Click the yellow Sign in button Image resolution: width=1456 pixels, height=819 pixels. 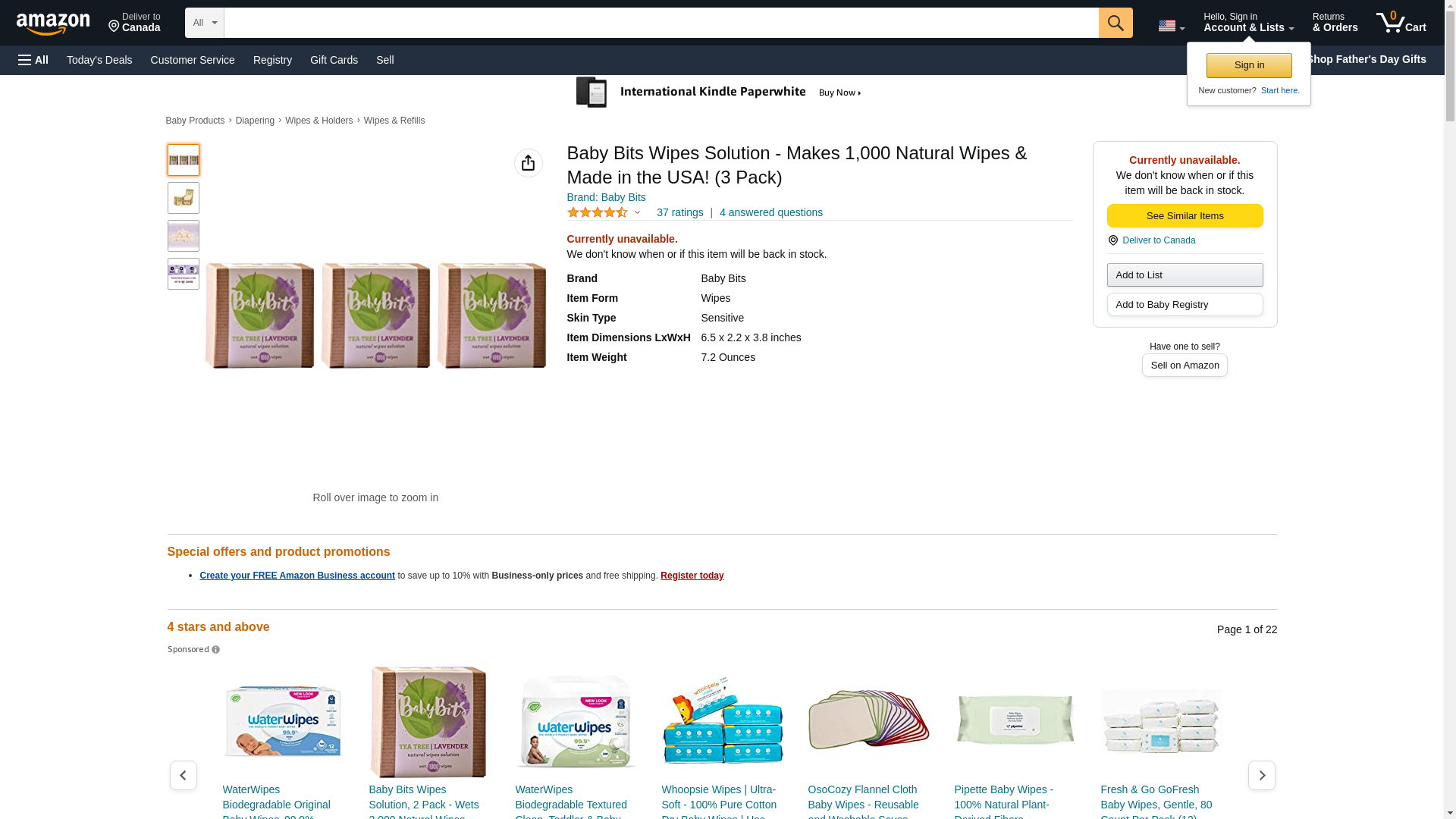(x=1249, y=65)
